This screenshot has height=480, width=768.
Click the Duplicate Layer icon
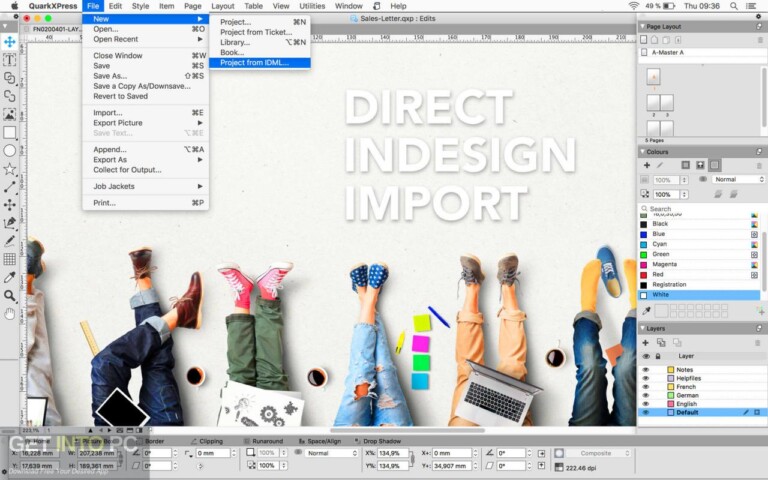click(661, 343)
